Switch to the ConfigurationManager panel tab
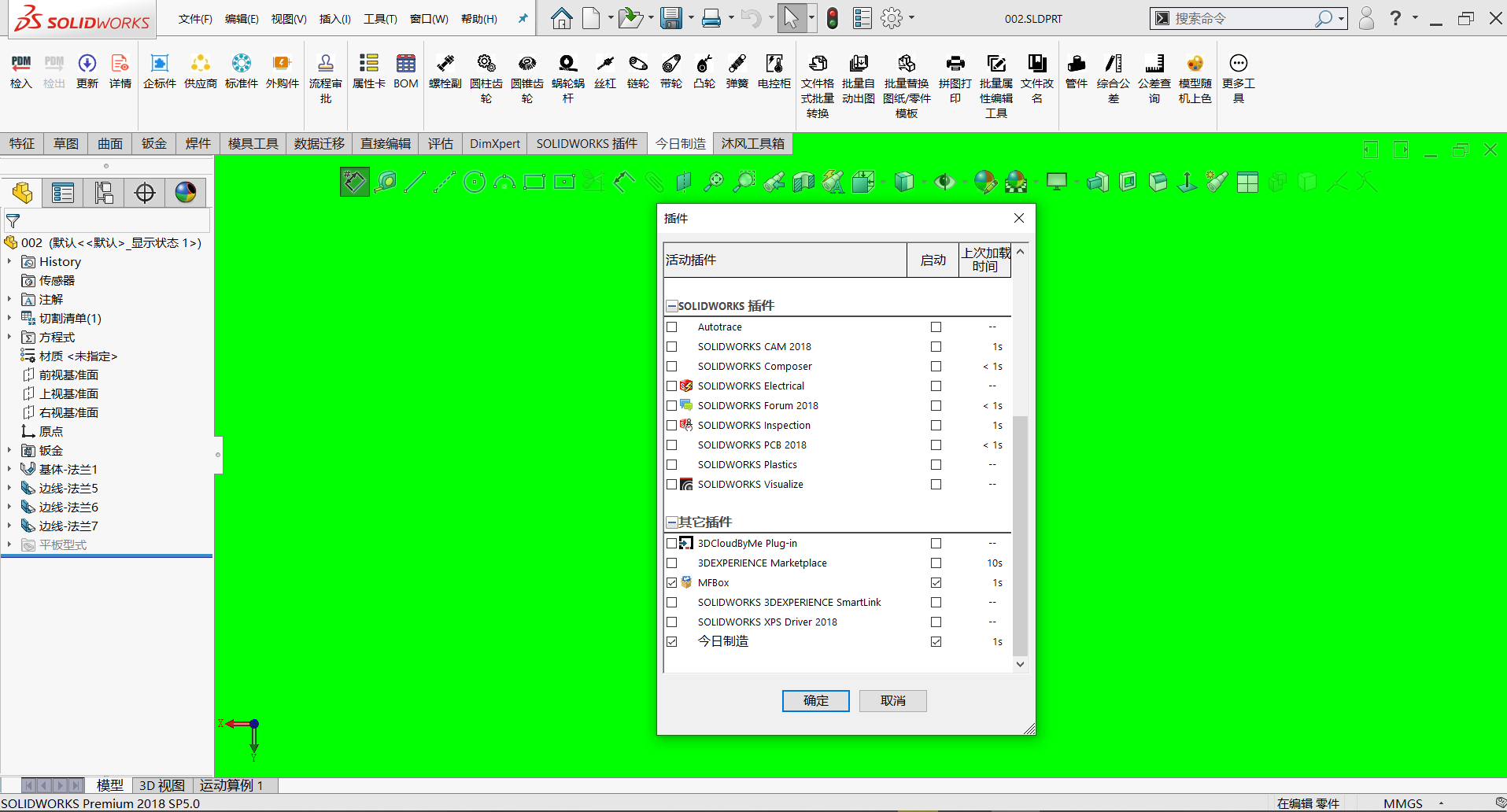 (104, 193)
